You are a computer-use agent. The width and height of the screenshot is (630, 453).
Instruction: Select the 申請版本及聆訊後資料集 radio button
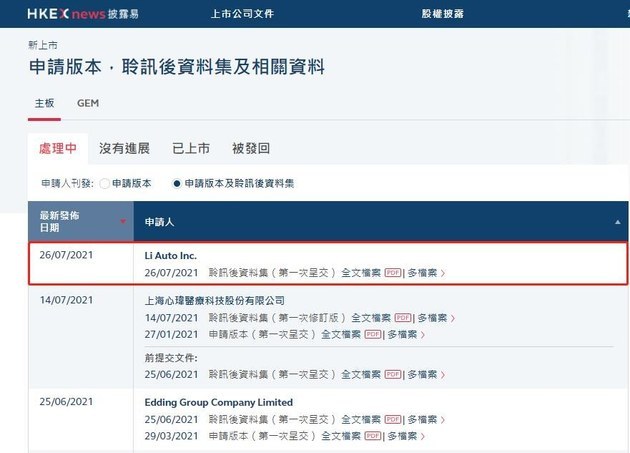click(x=176, y=184)
